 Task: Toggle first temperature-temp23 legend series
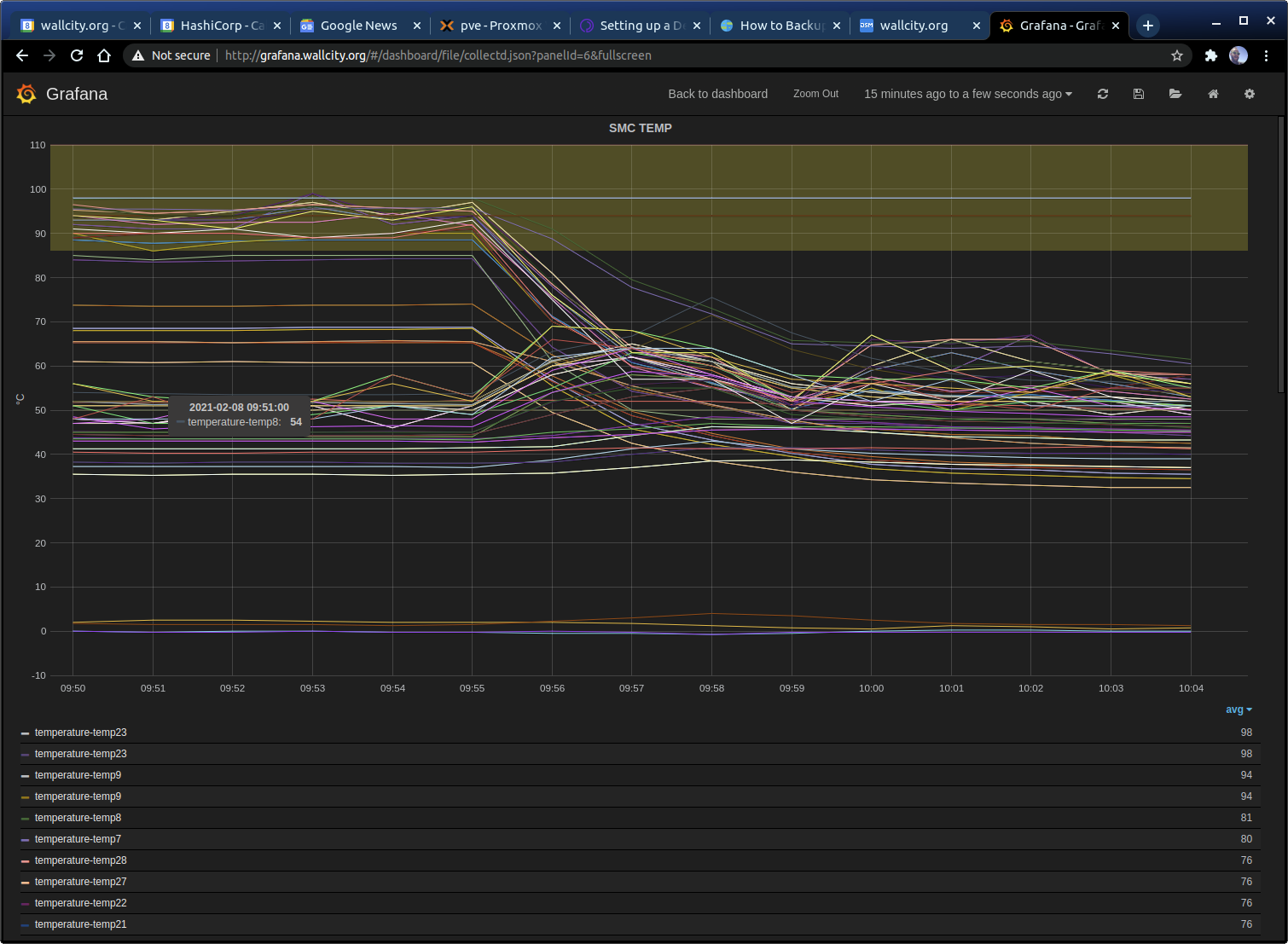click(x=80, y=733)
